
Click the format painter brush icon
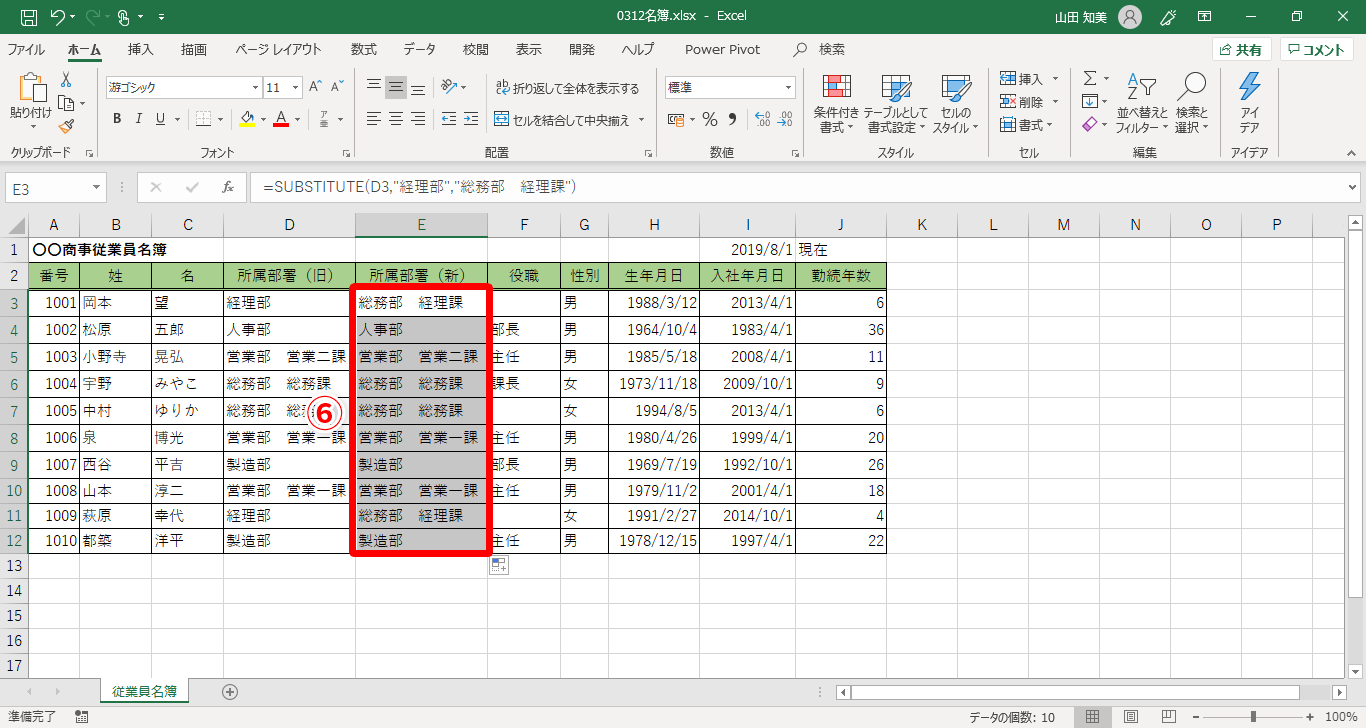66,126
